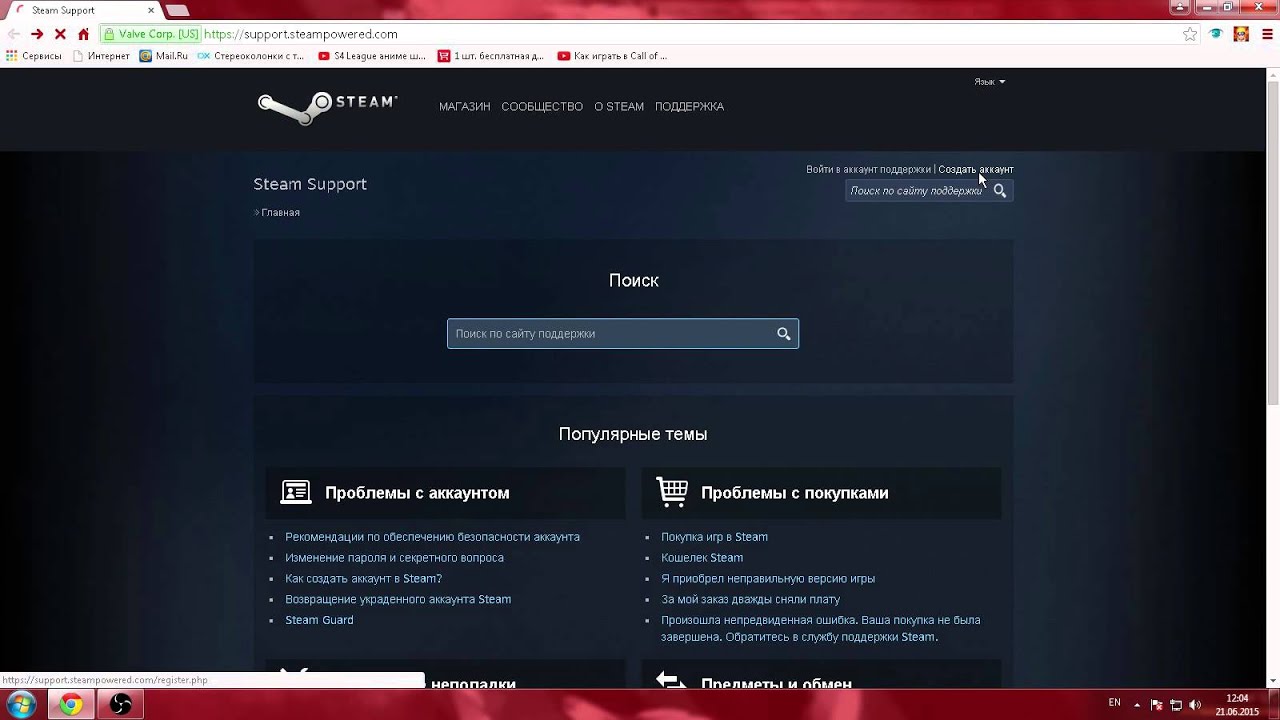The height and width of the screenshot is (720, 1280).
Task: Open Рекомендации по обеспечению безопасности аккаунта
Action: (x=432, y=537)
